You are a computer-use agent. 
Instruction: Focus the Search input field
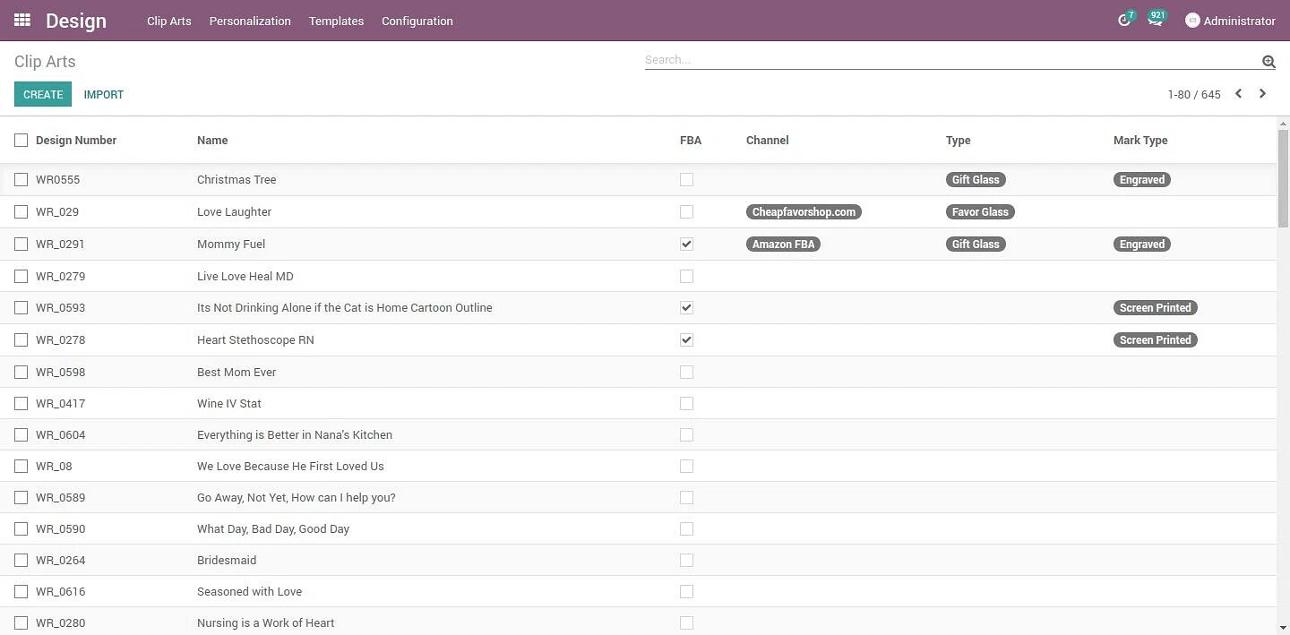[x=950, y=60]
